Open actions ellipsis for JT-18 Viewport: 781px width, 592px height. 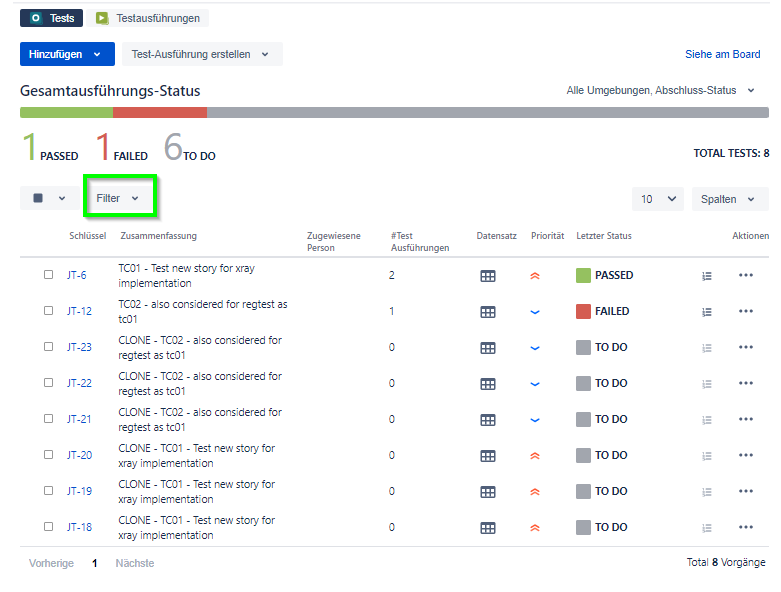point(746,527)
